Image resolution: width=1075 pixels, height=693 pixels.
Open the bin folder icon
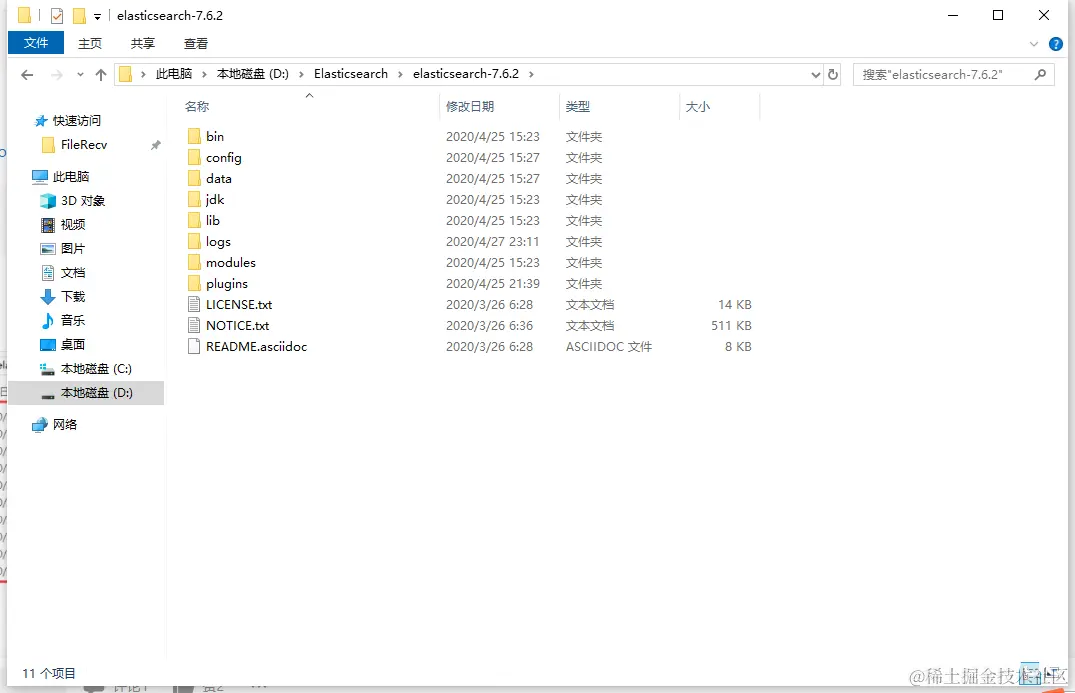pos(194,136)
